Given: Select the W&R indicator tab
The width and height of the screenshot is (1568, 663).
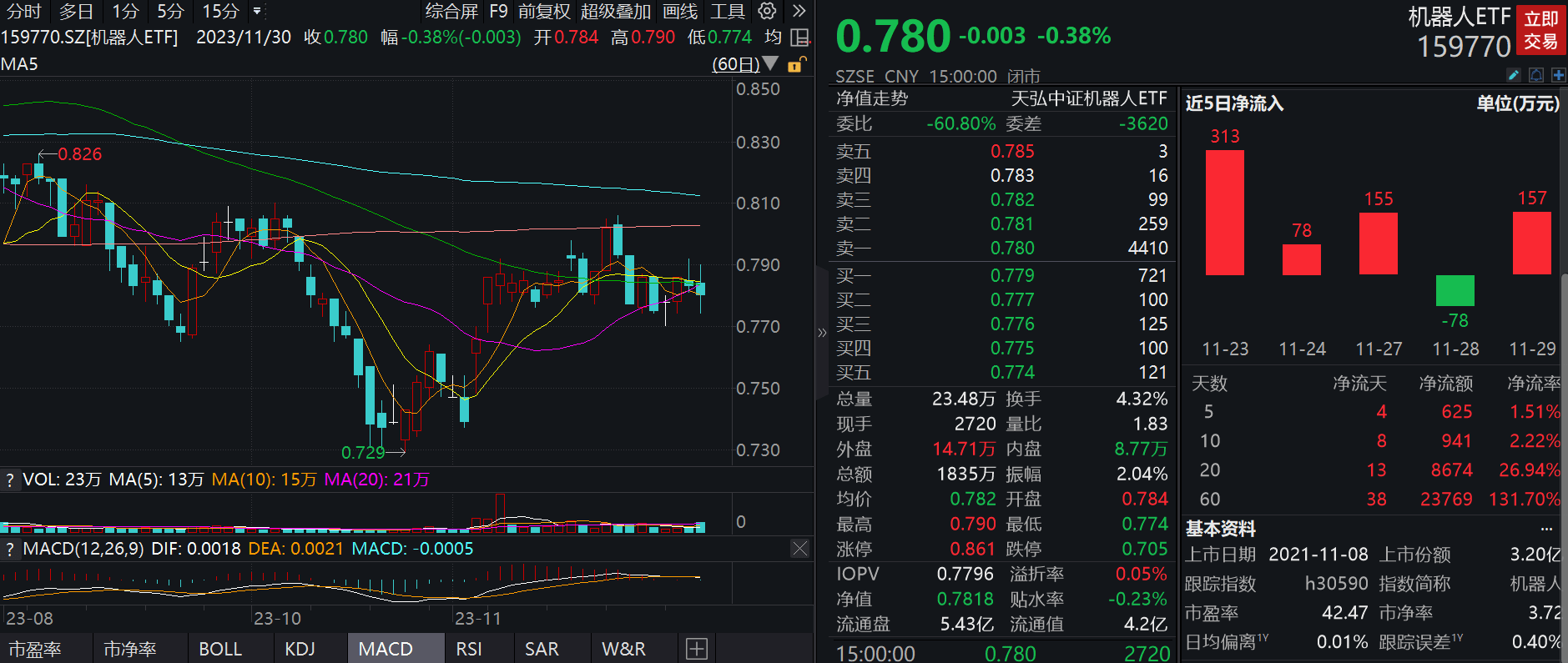Looking at the screenshot, I should tap(623, 649).
